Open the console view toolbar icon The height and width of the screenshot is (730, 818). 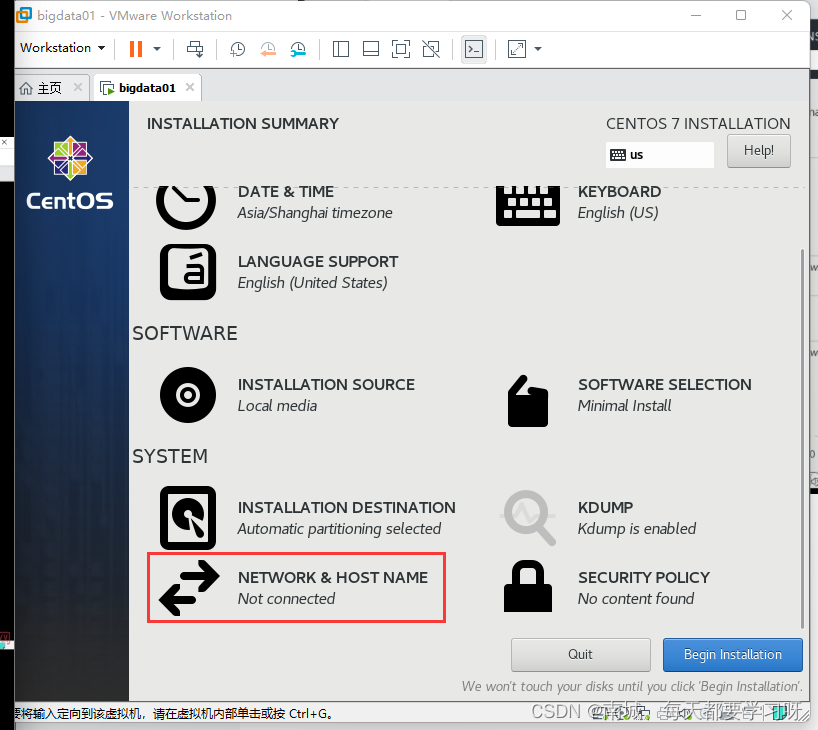coord(474,49)
